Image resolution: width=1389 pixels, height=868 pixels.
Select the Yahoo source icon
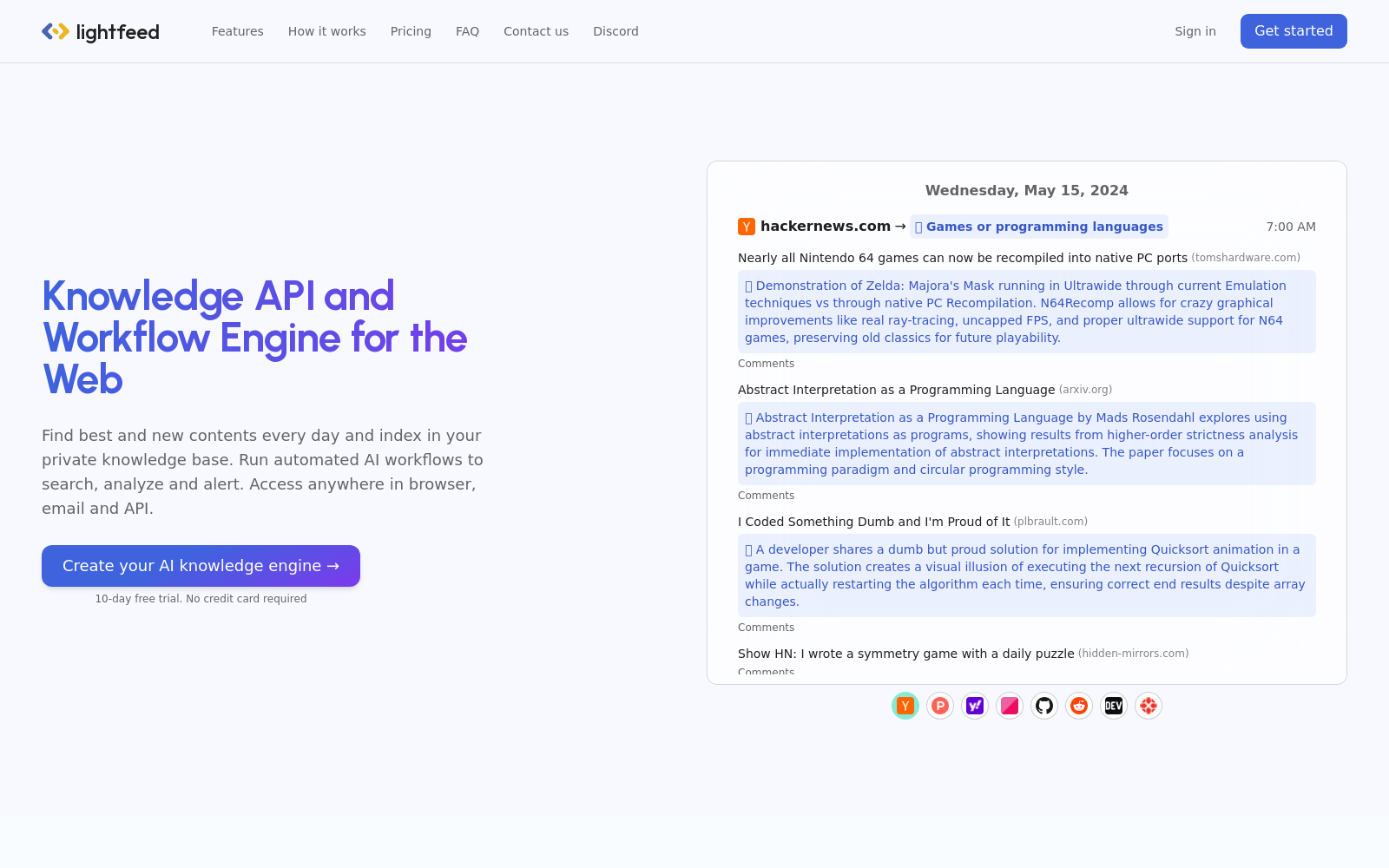[x=975, y=706]
